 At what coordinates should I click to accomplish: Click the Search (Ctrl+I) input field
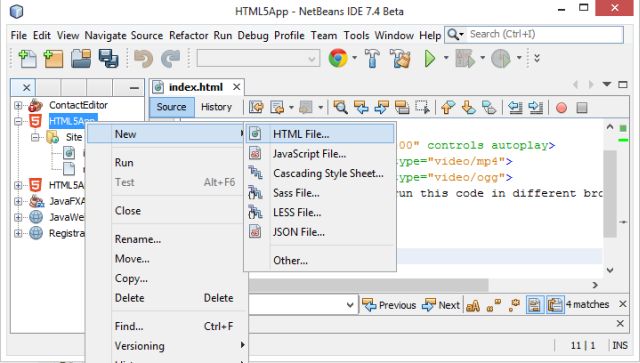[x=545, y=34]
